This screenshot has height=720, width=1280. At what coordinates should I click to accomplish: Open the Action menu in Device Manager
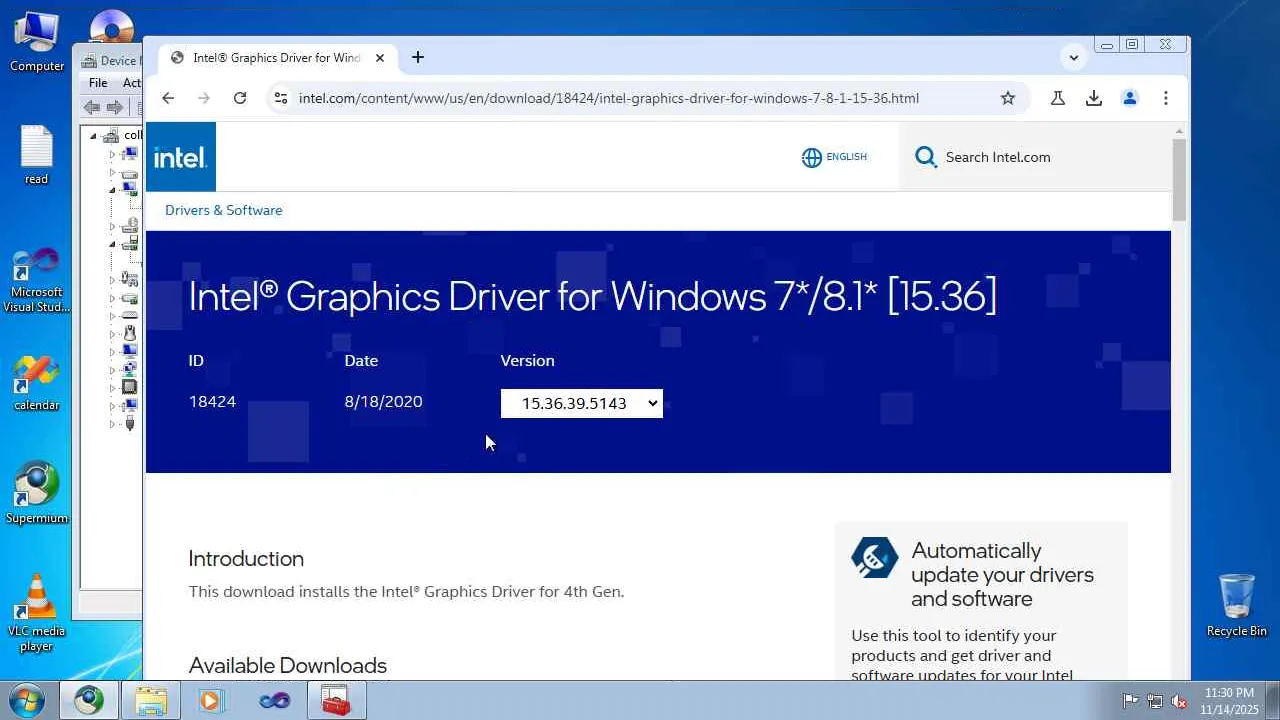coord(131,83)
